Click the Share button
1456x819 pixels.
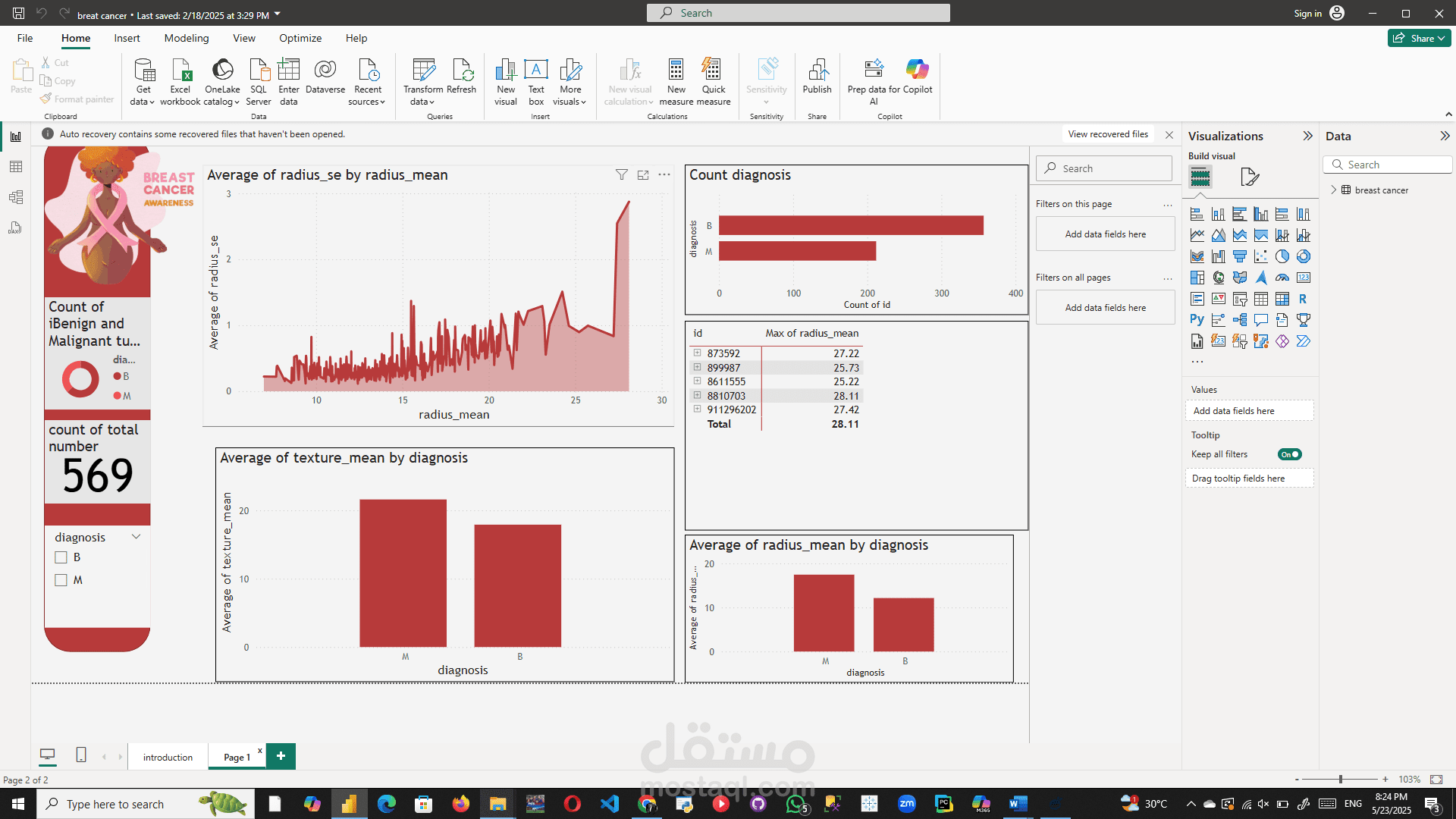click(1418, 38)
